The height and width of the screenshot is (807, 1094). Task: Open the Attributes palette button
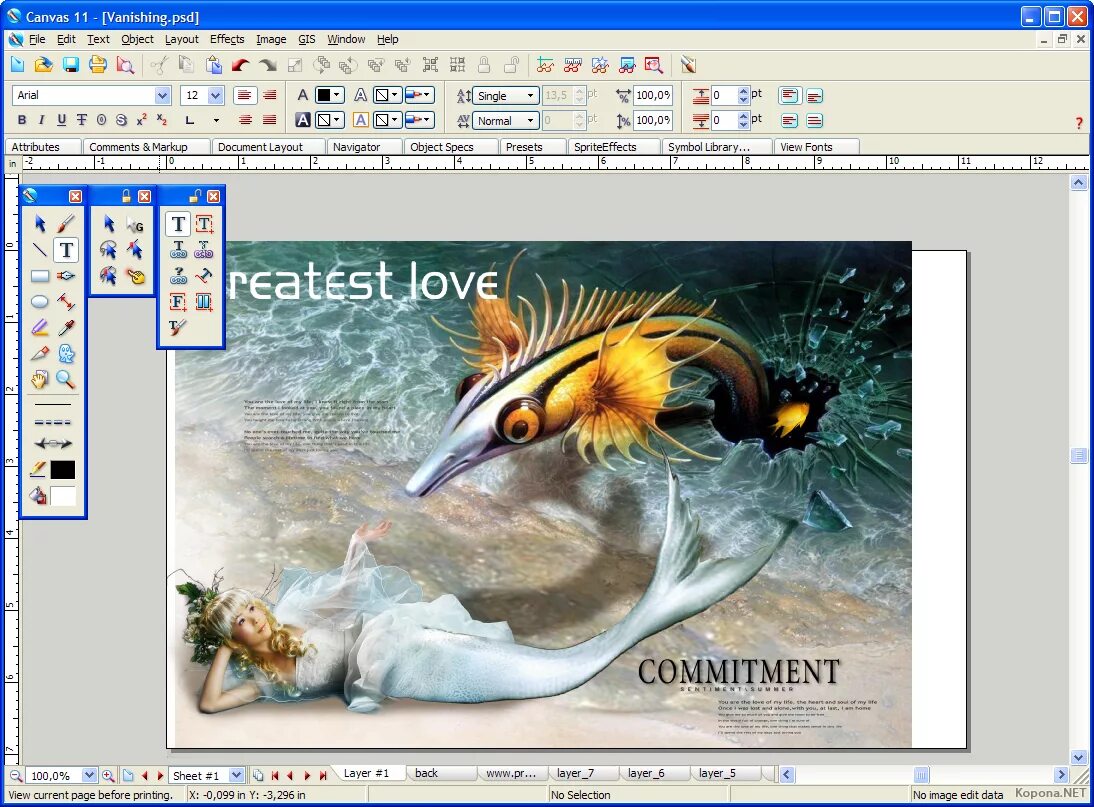pyautogui.click(x=43, y=146)
